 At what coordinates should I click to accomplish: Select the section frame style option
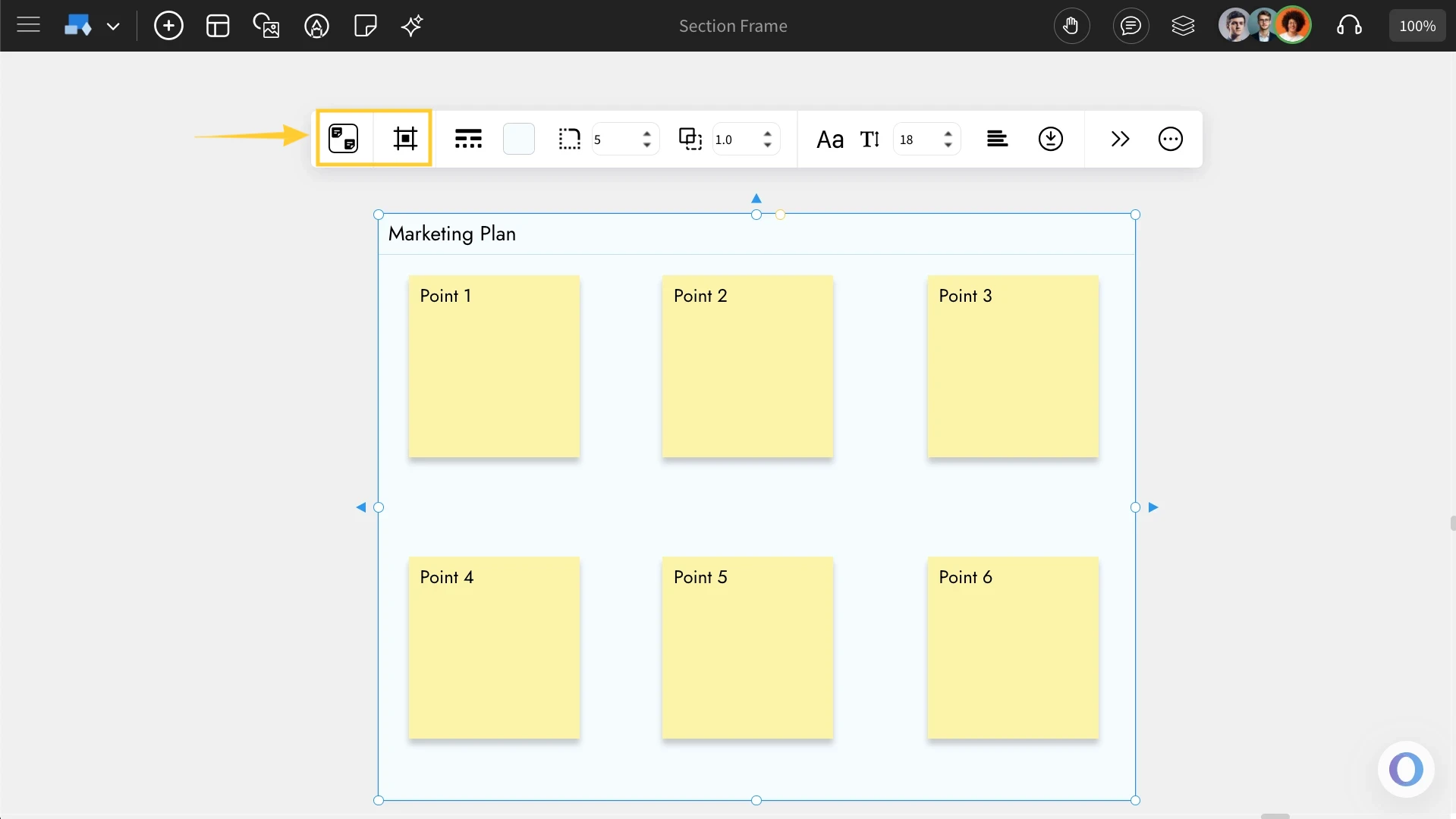click(343, 138)
